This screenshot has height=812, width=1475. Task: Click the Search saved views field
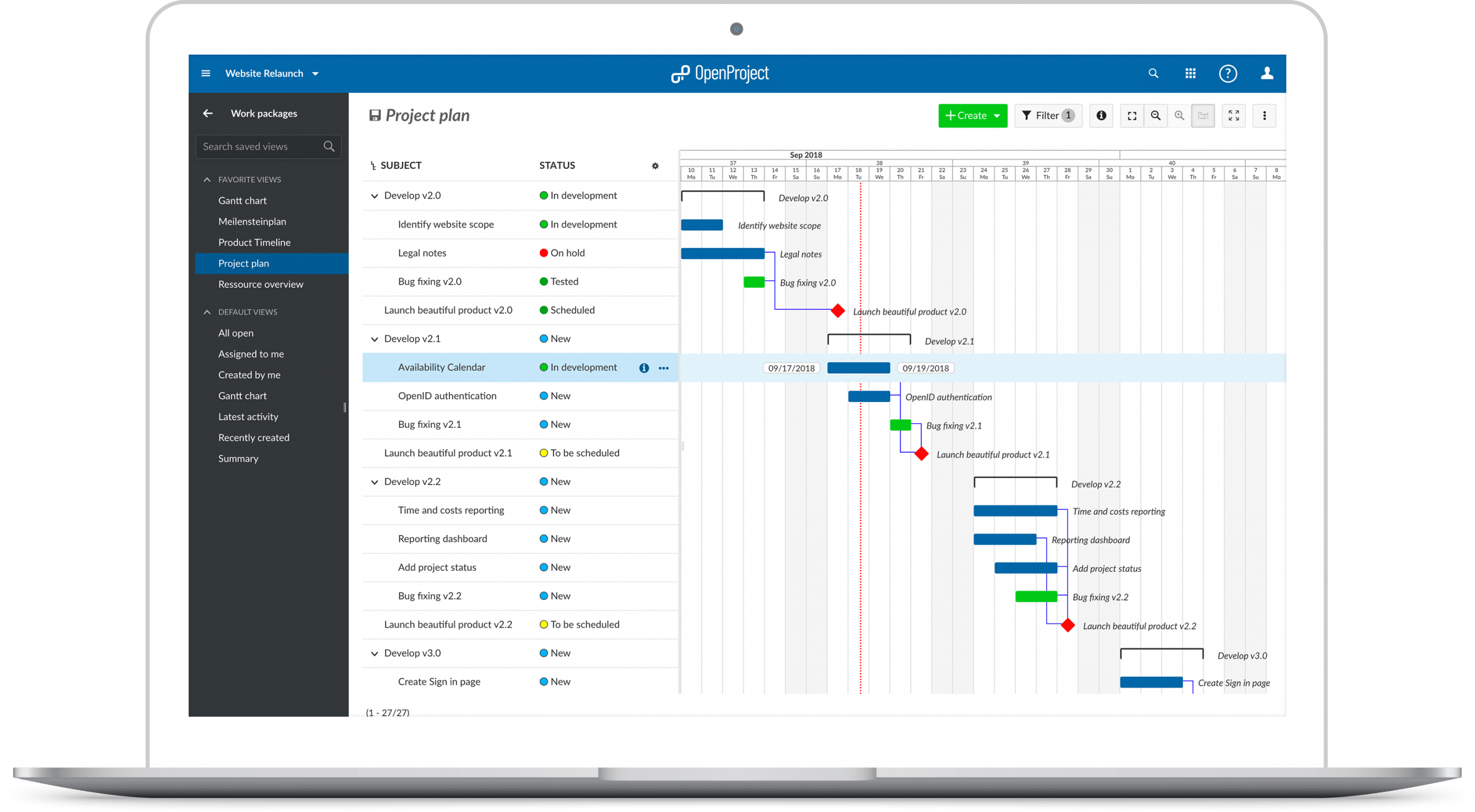(260, 147)
